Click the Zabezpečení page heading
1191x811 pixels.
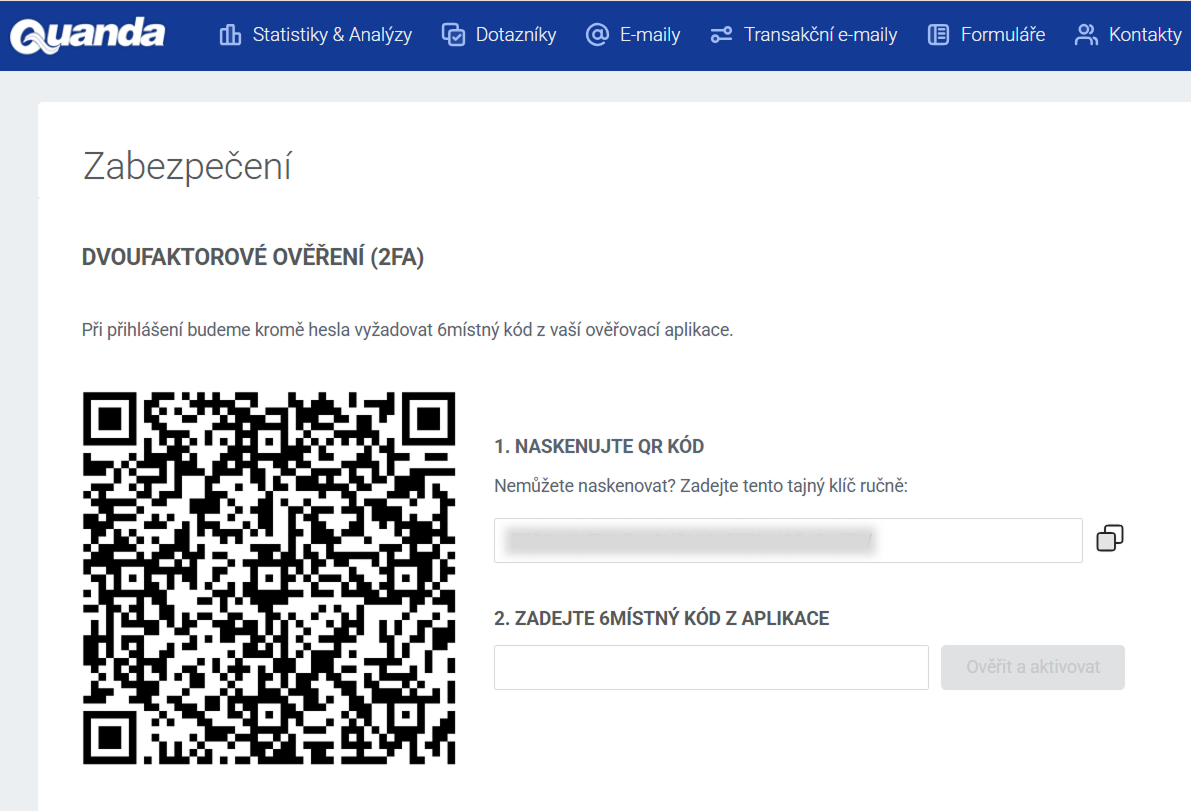tap(187, 166)
